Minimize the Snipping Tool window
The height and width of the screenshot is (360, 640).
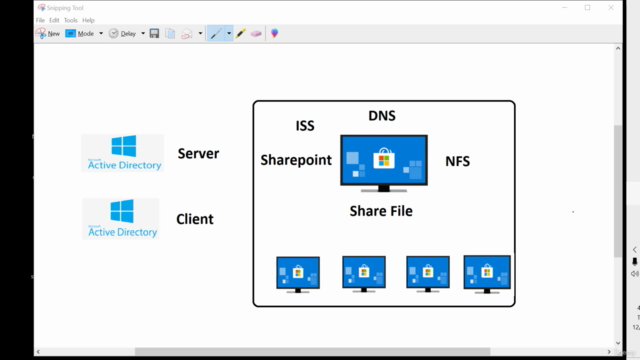tap(564, 8)
